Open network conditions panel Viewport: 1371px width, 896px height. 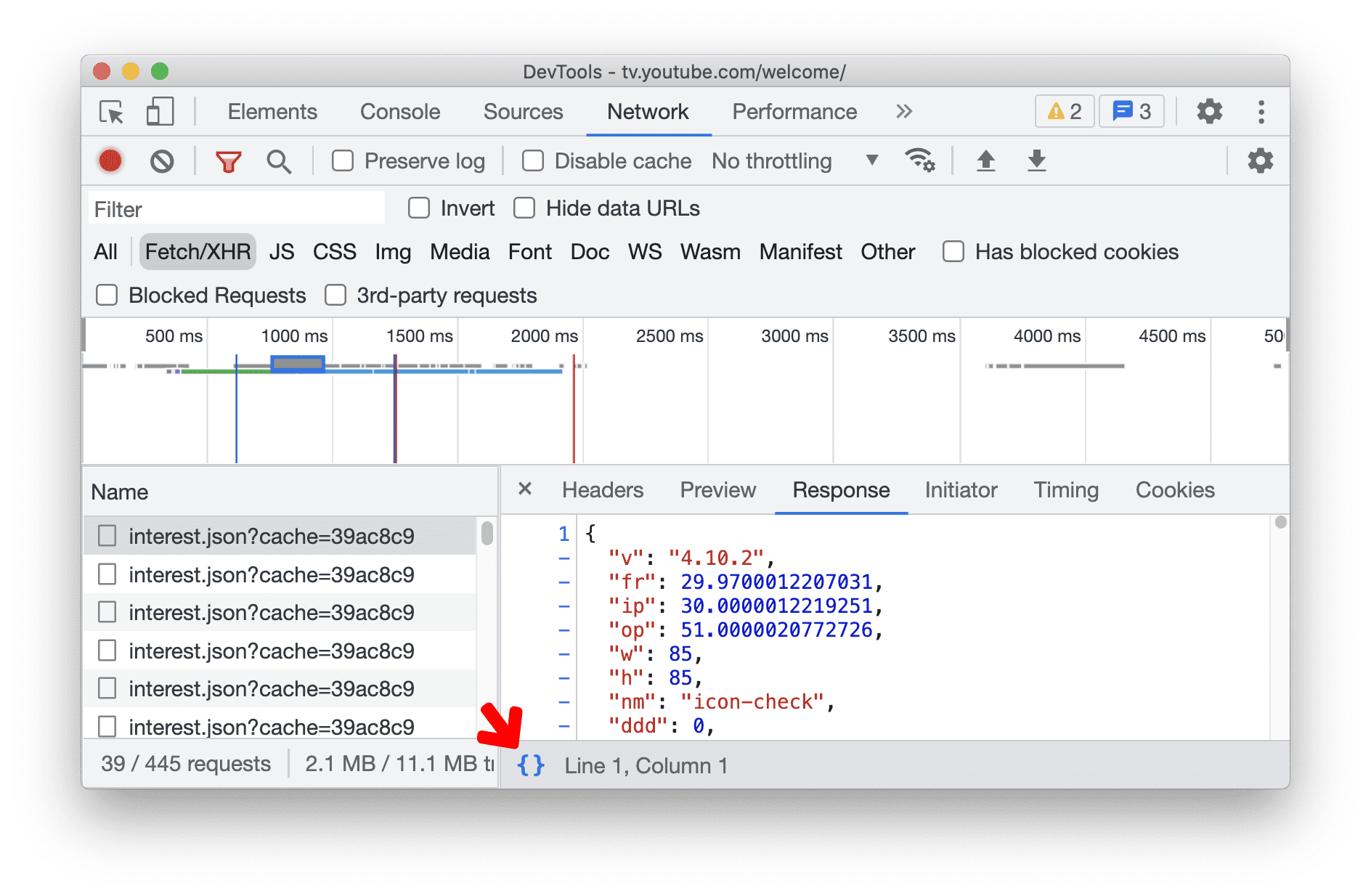click(919, 160)
